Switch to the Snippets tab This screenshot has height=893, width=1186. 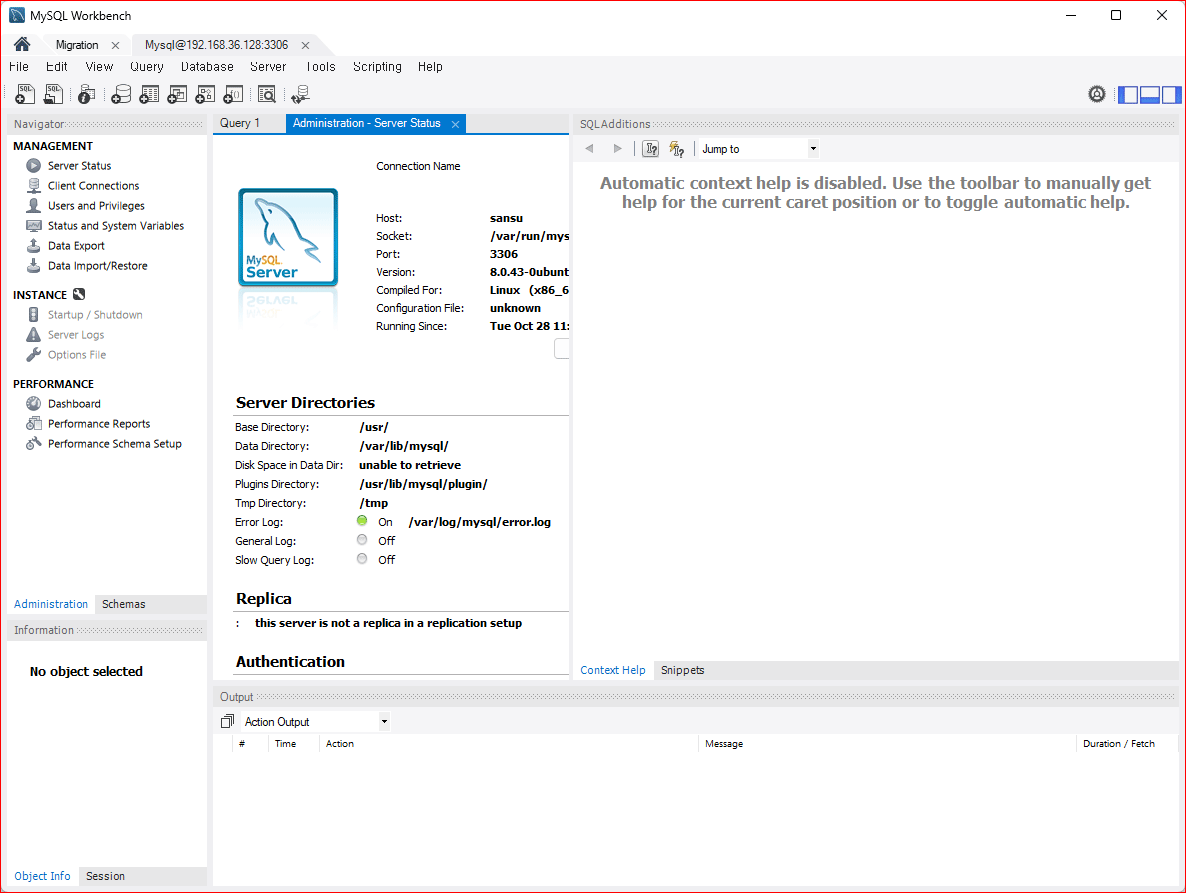coord(682,670)
